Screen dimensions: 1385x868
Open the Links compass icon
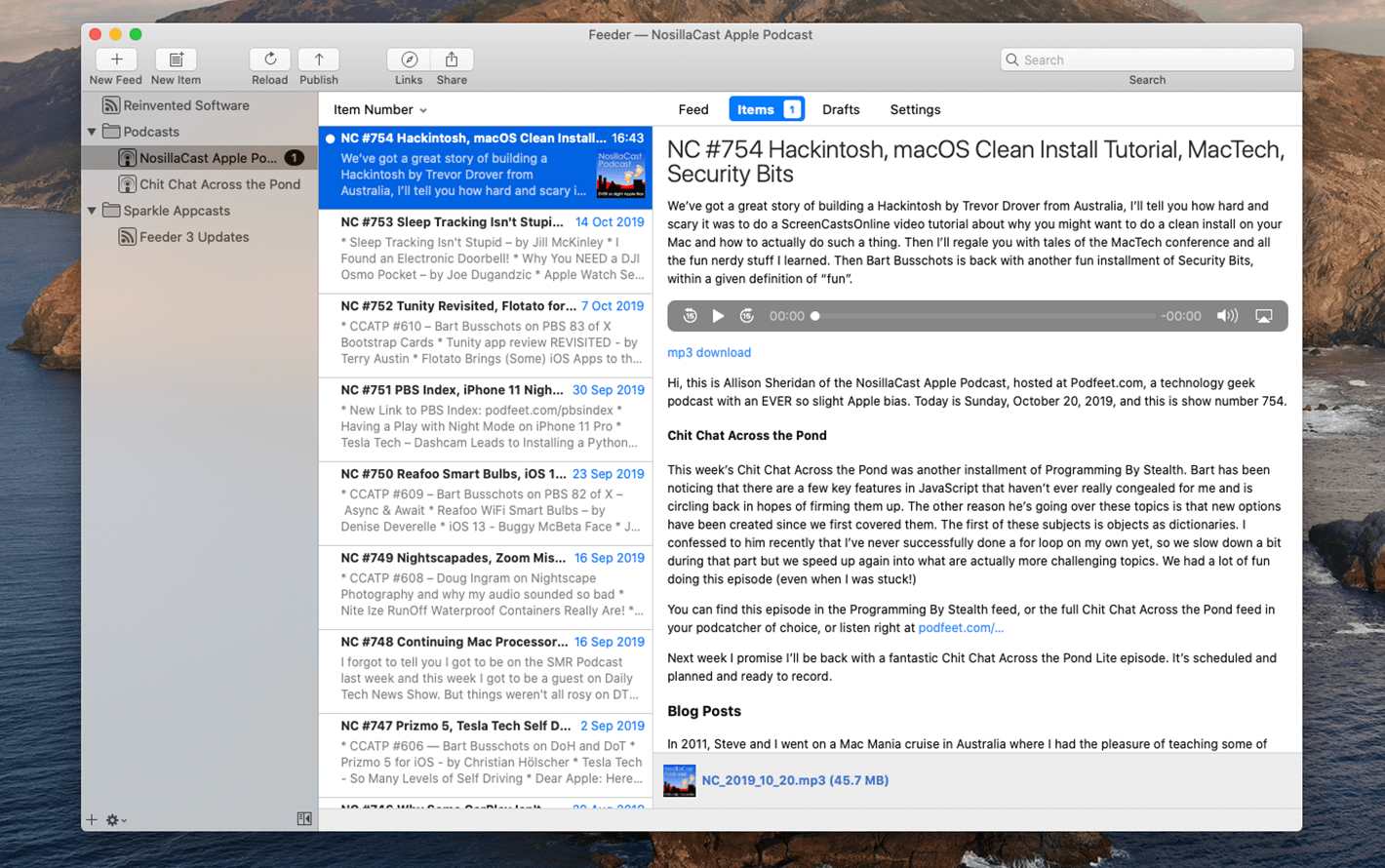pyautogui.click(x=409, y=59)
